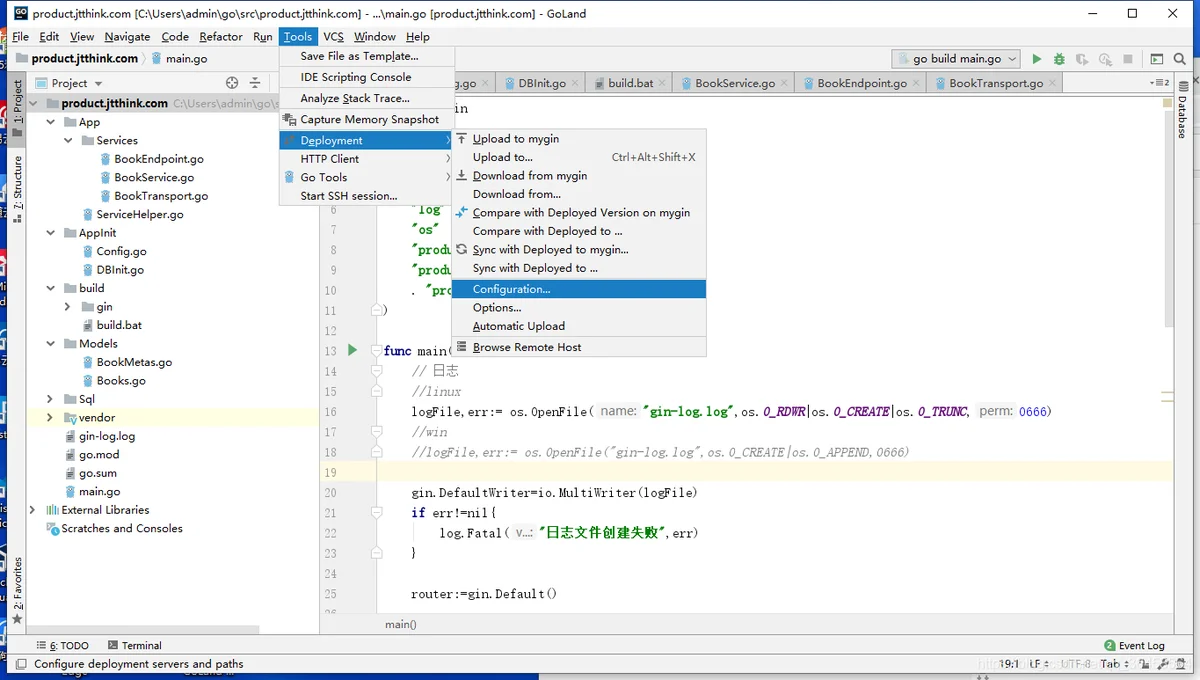
Task: Click the terminal window icon in top toolbar
Action: coord(1157,59)
